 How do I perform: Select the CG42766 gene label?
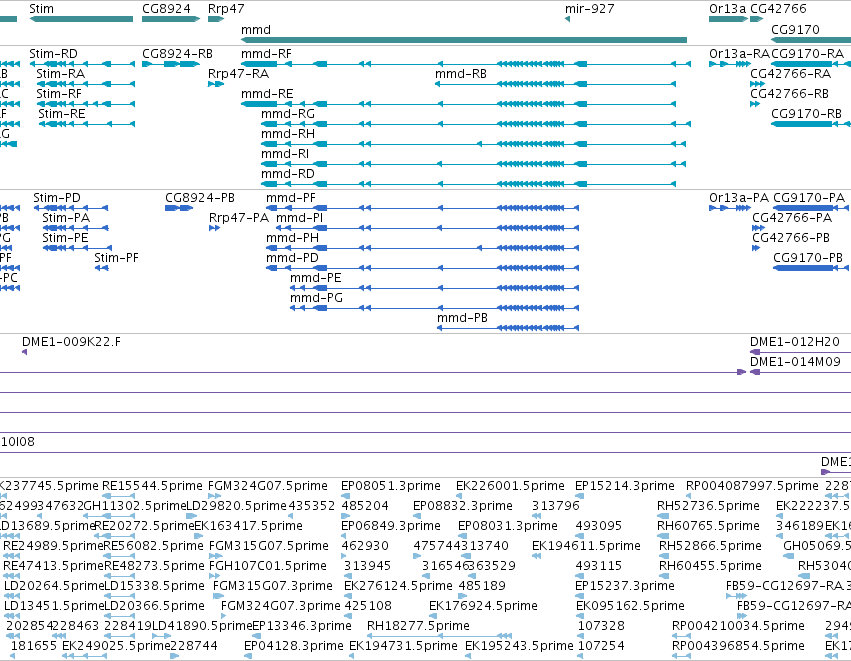tap(778, 9)
